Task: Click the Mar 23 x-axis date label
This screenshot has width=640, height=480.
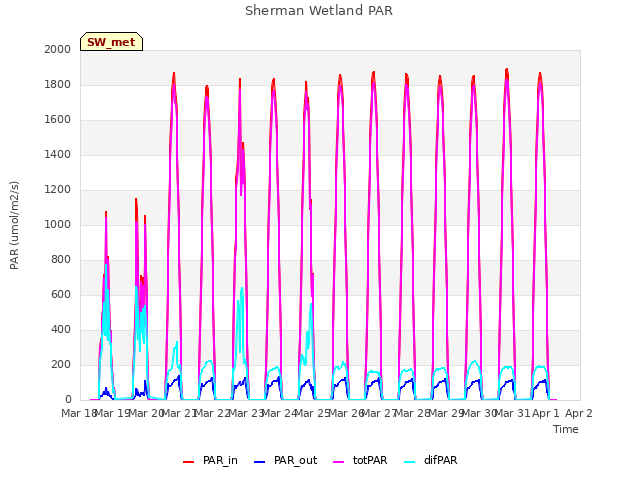Action: click(246, 413)
